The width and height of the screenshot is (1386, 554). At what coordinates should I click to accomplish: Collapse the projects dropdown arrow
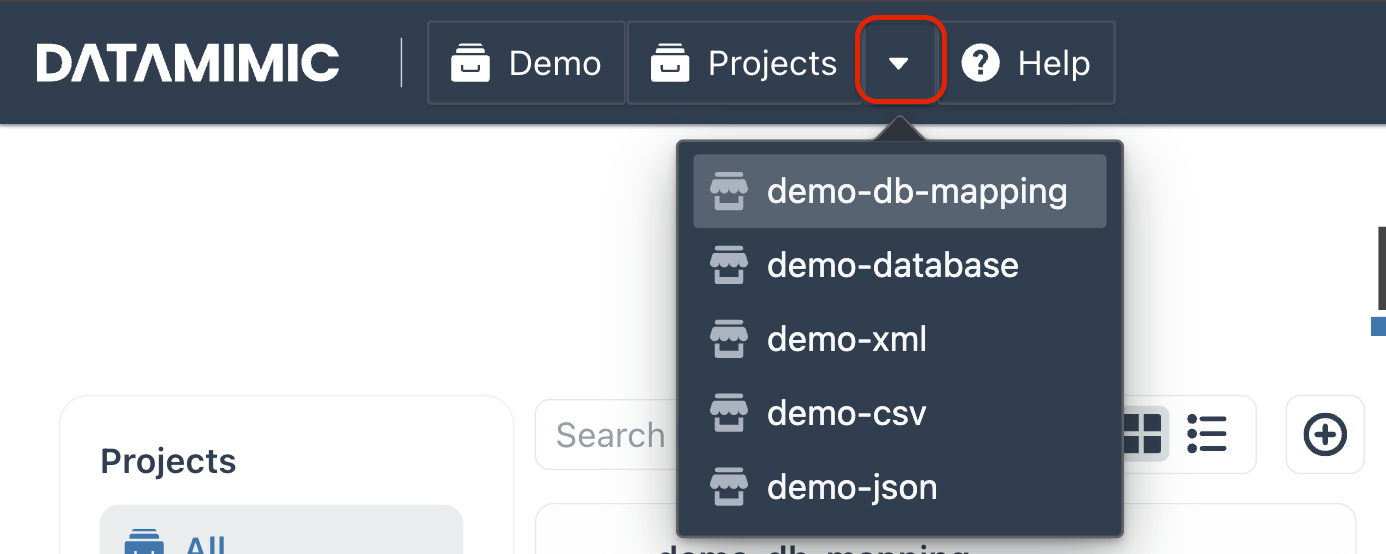[x=899, y=63]
